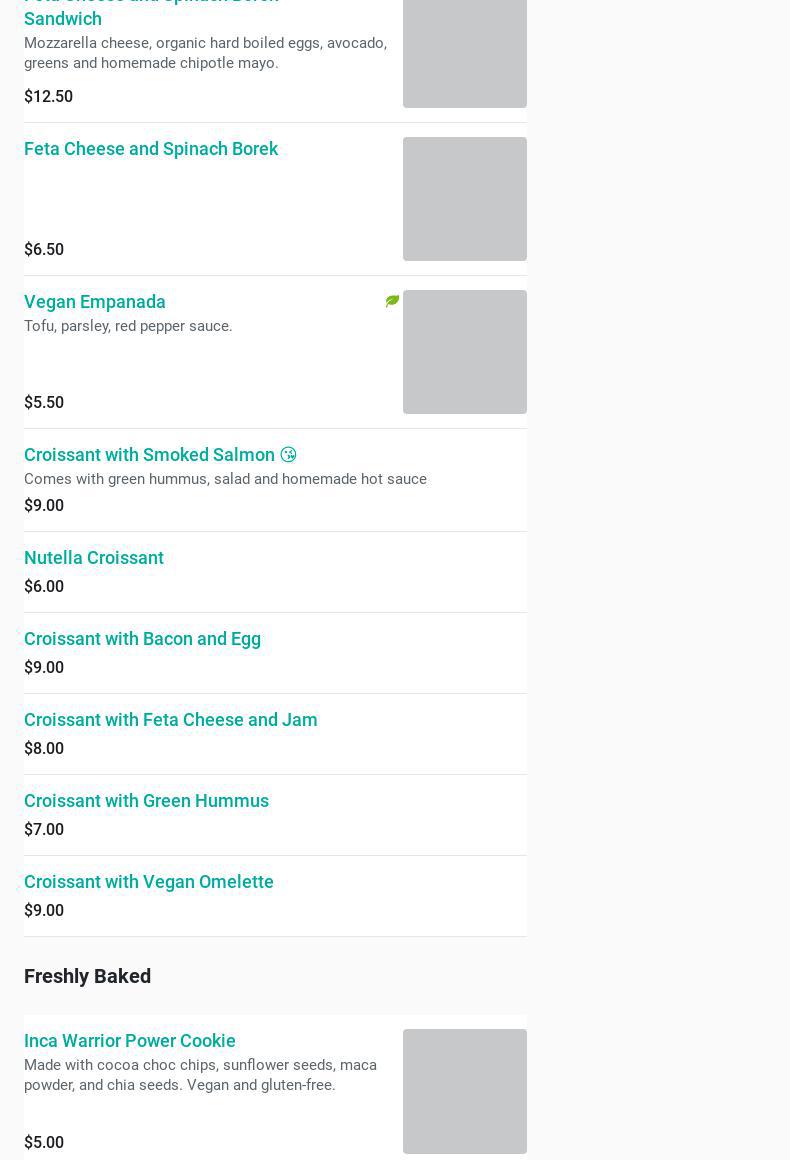This screenshot has height=1160, width=790.
Task: Open Feta Cheese and Spinach Borek item
Action: pos(151,149)
